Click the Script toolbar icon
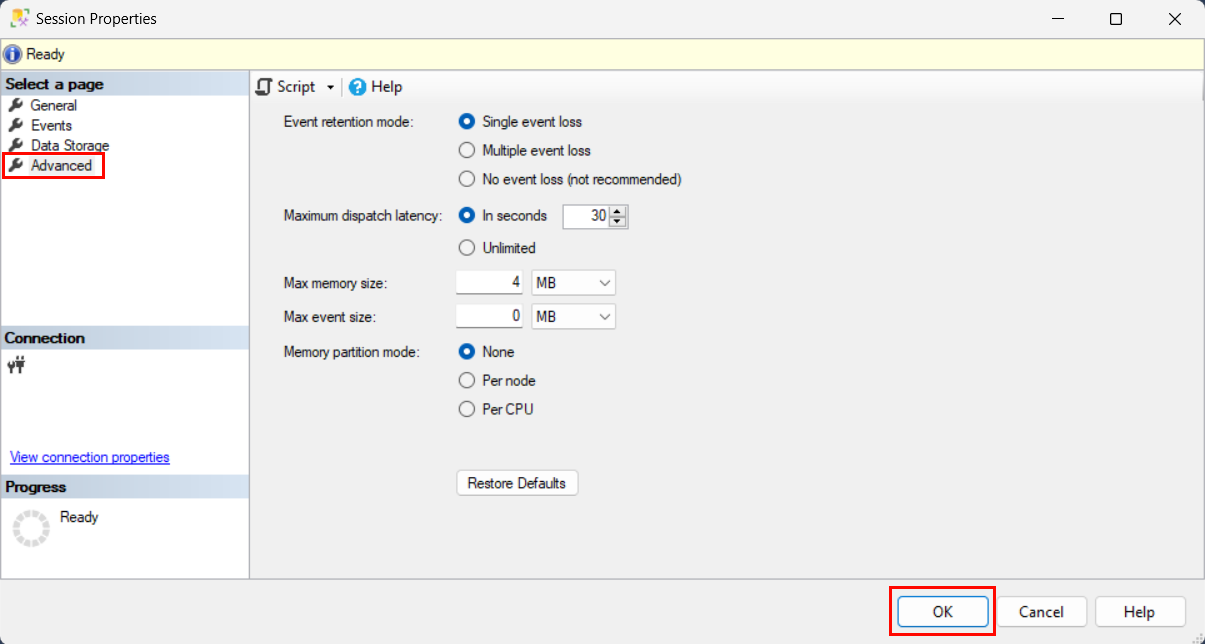Viewport: 1205px width, 644px height. tap(264, 87)
